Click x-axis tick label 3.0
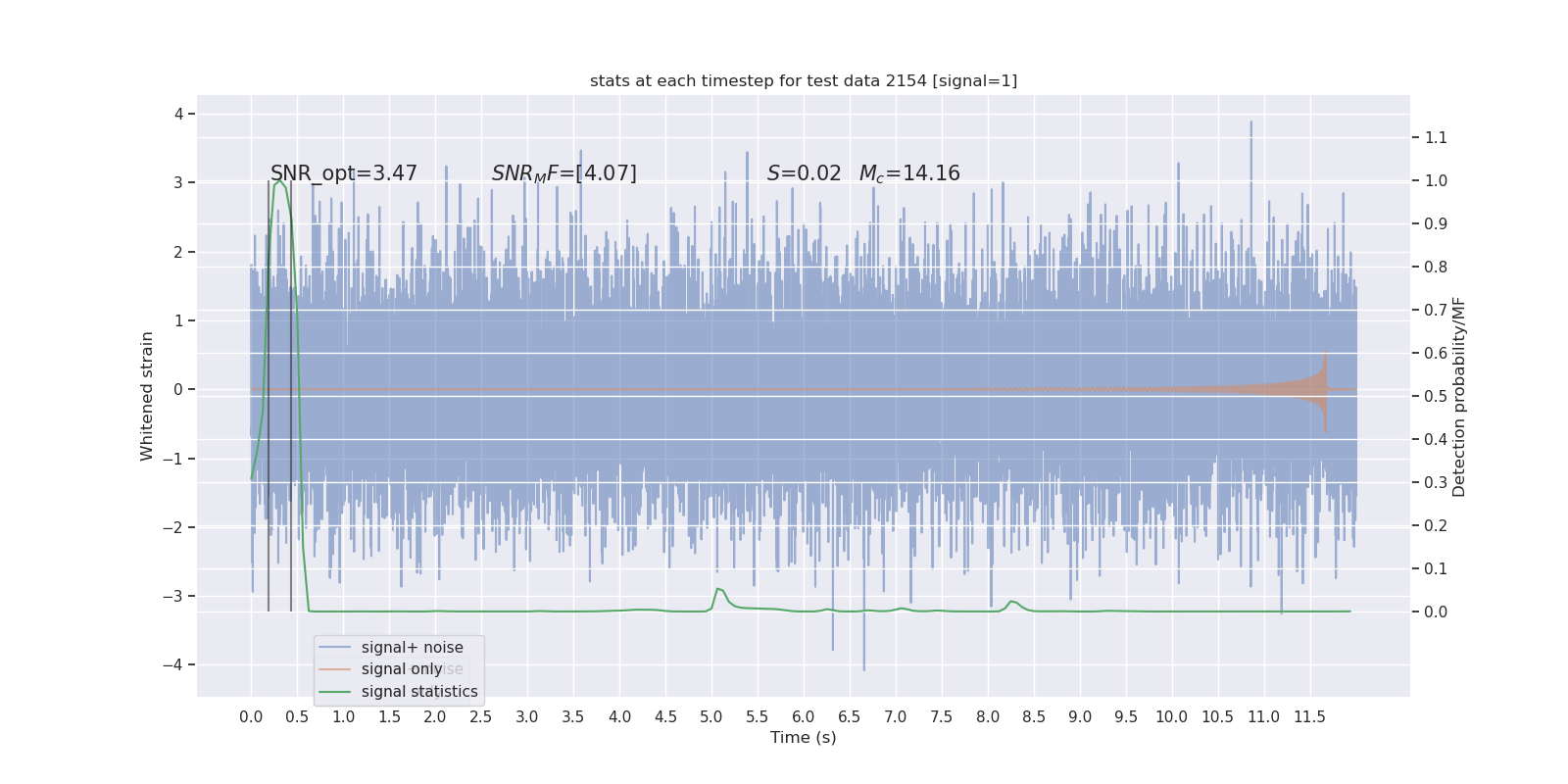1568x784 pixels. pyautogui.click(x=527, y=717)
